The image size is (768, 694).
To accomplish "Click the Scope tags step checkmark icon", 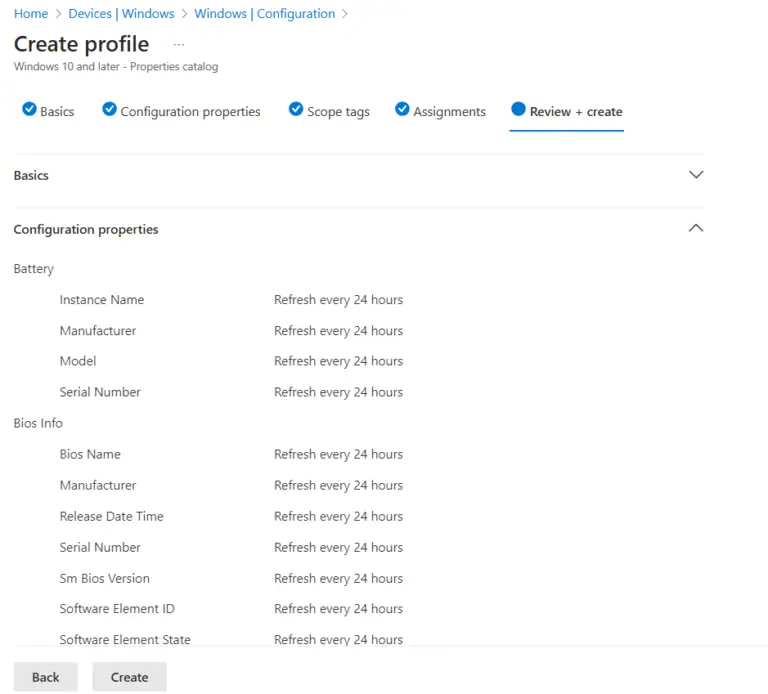I will click(x=296, y=110).
